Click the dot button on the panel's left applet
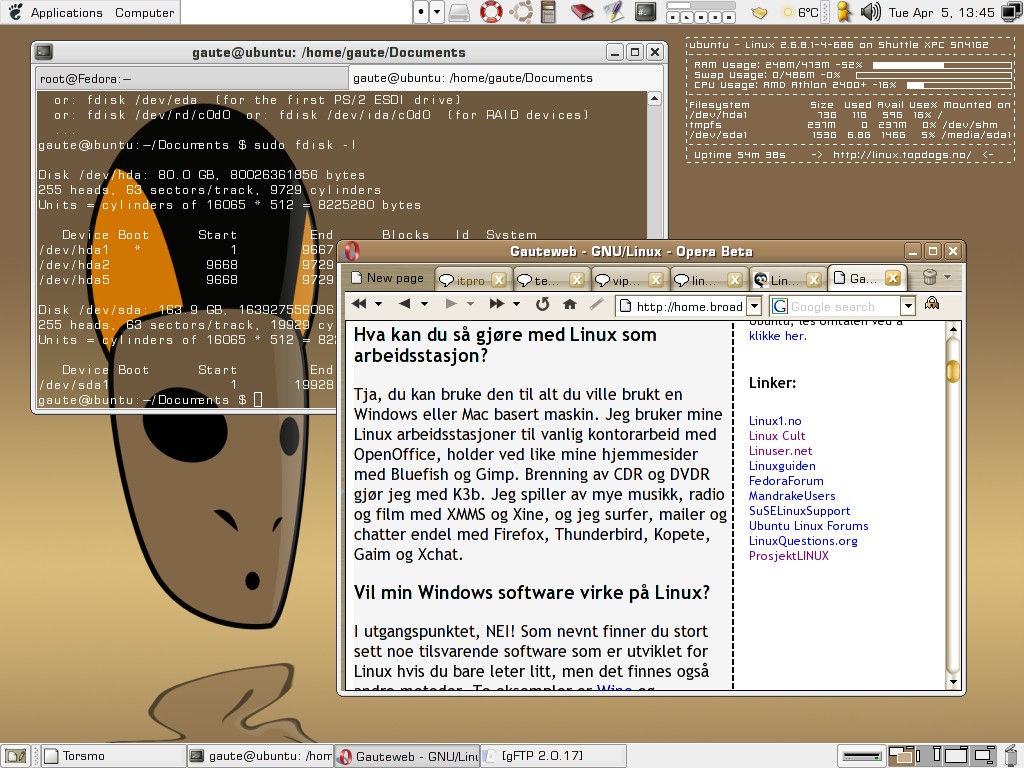 421,12
